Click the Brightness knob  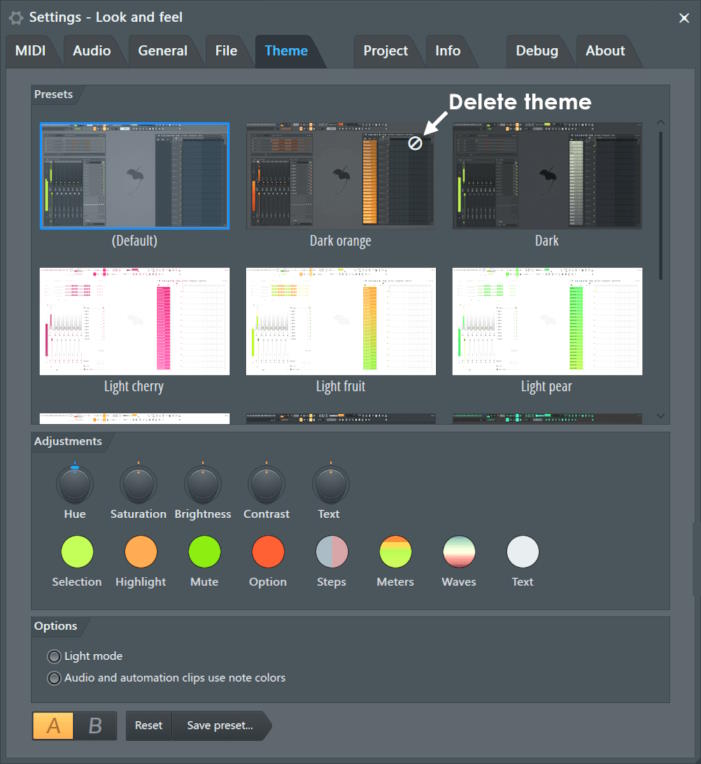tap(202, 486)
